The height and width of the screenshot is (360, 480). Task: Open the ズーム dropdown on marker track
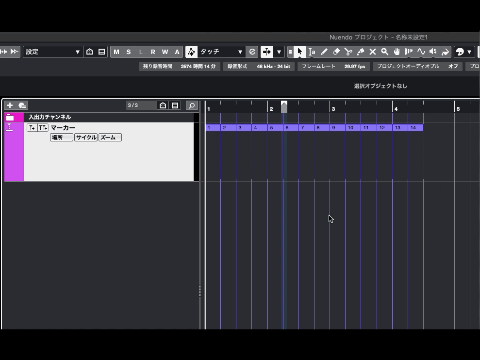tap(110, 137)
